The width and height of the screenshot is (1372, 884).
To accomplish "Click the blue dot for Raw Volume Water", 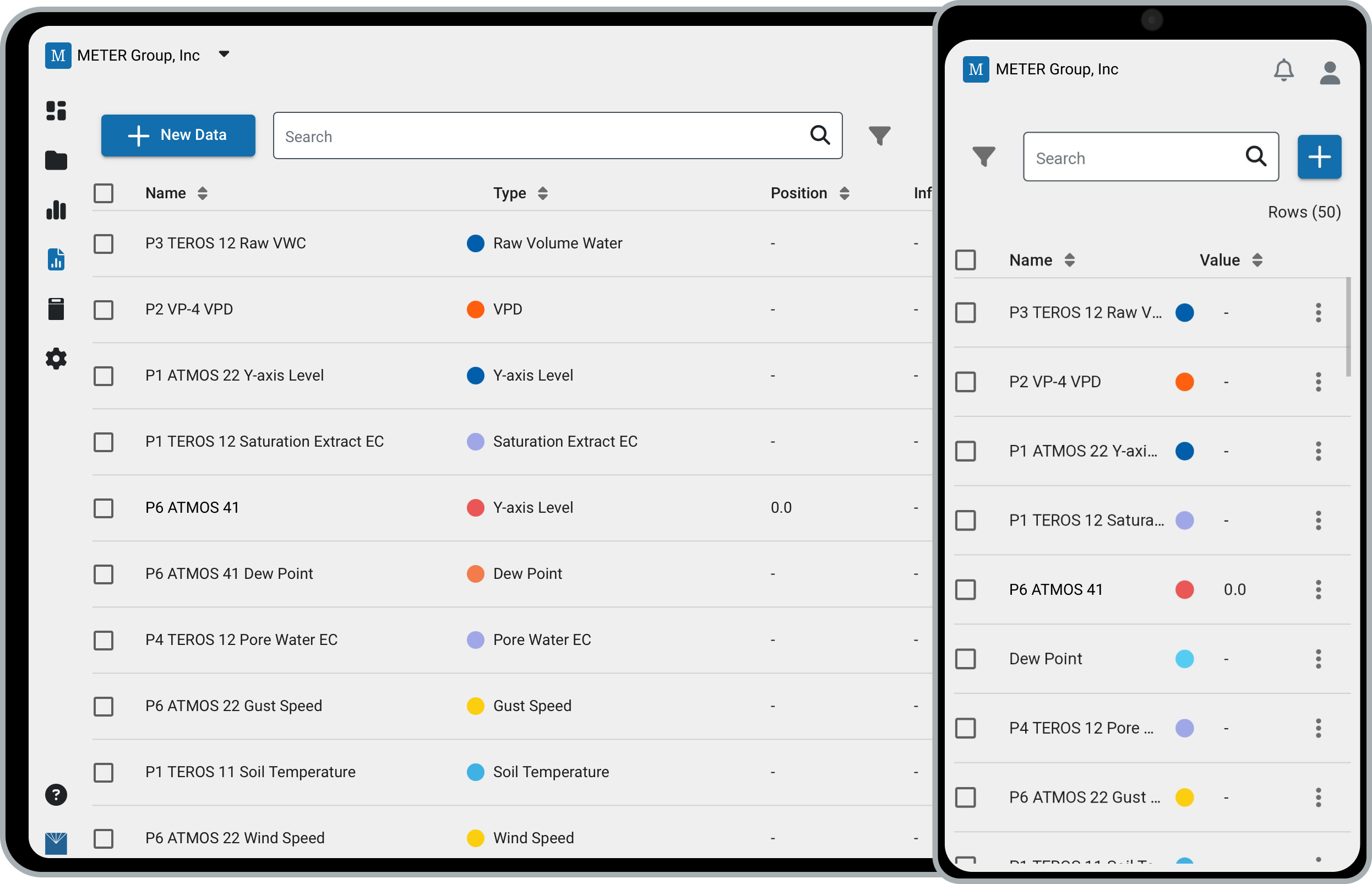I will (475, 243).
